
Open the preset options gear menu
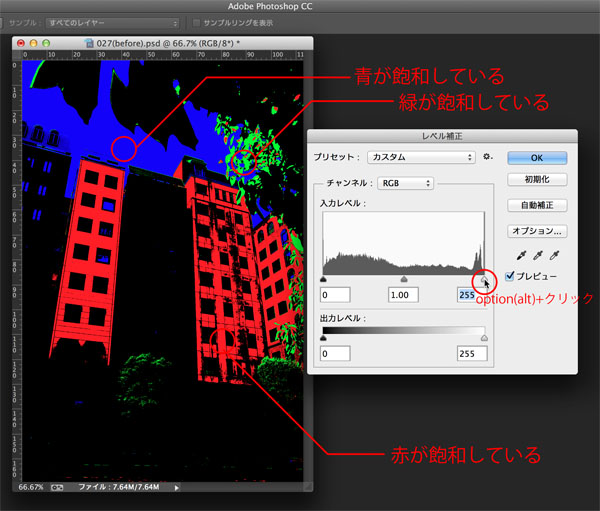488,157
